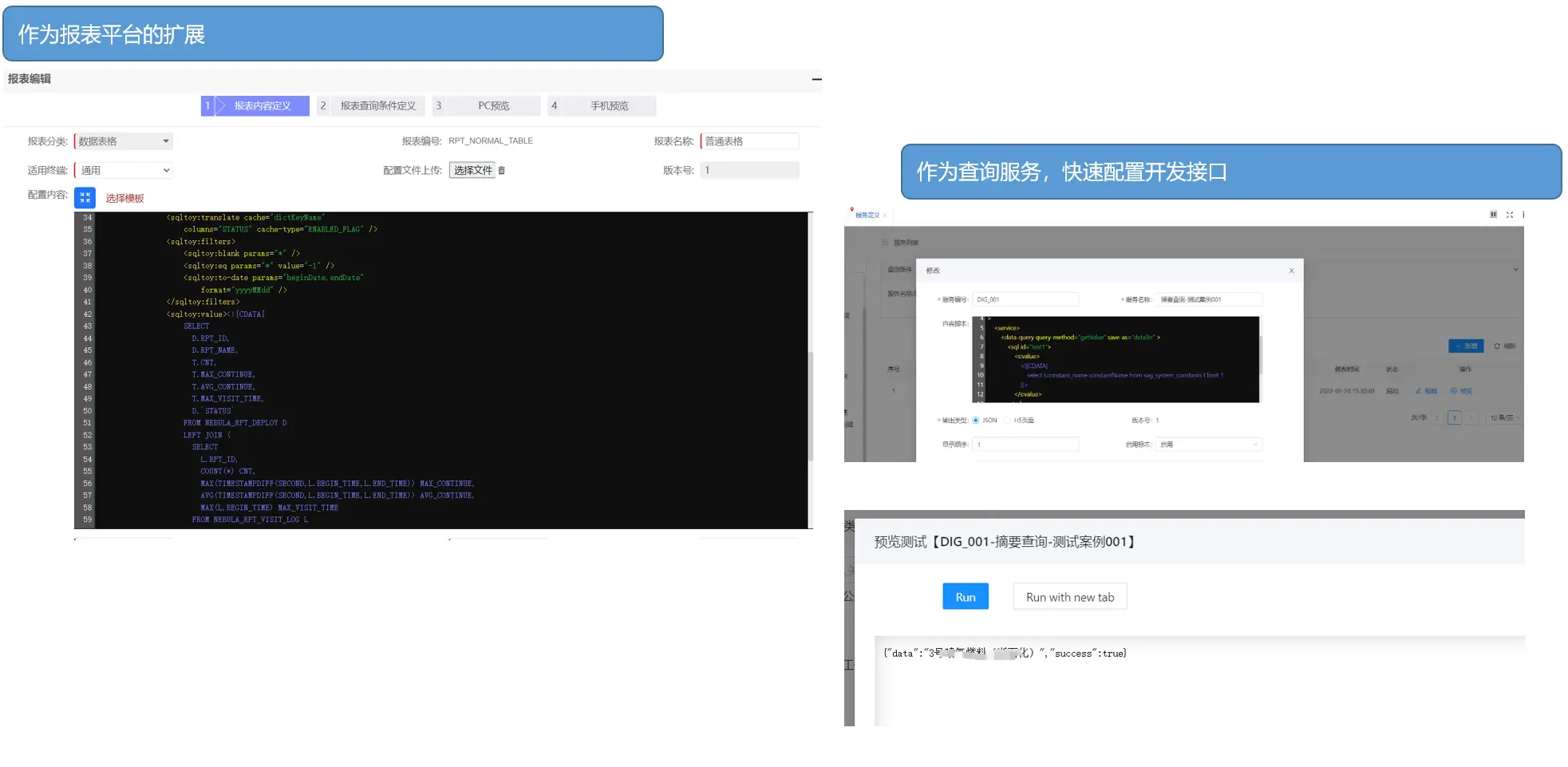
Task: Select the H5页面 output type radio button
Action: [x=1008, y=421]
